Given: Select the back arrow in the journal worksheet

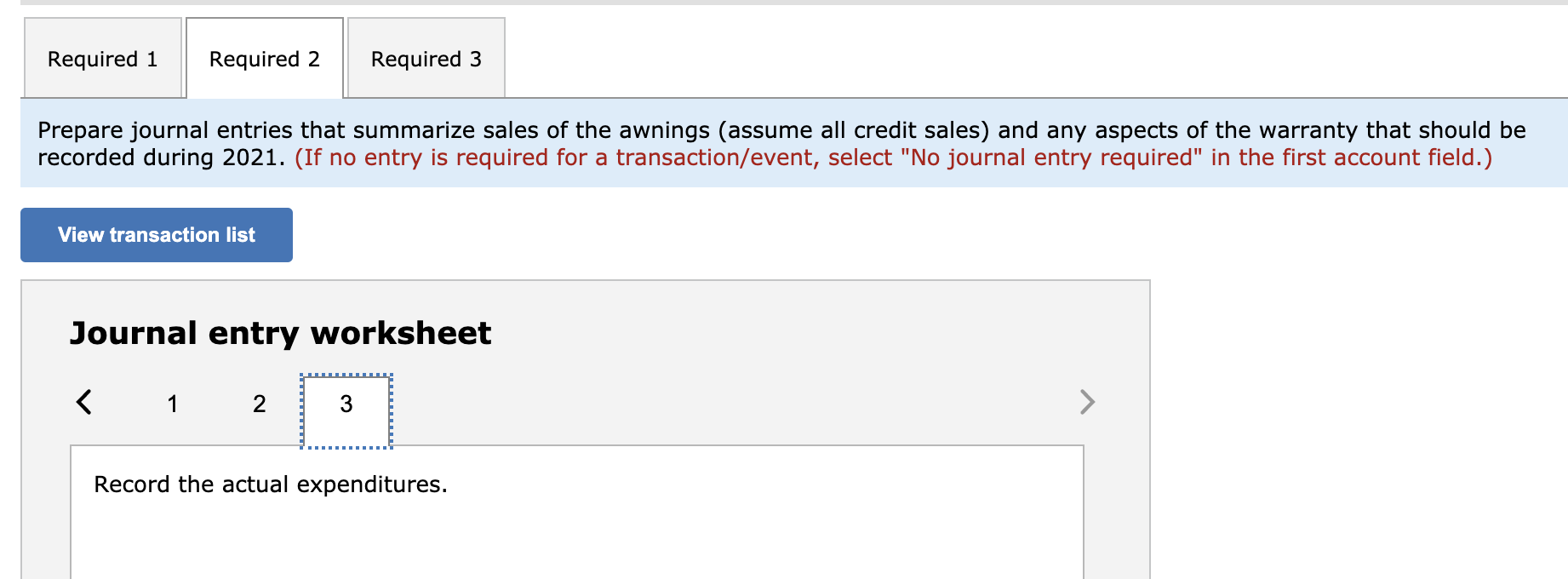Looking at the screenshot, I should [84, 403].
